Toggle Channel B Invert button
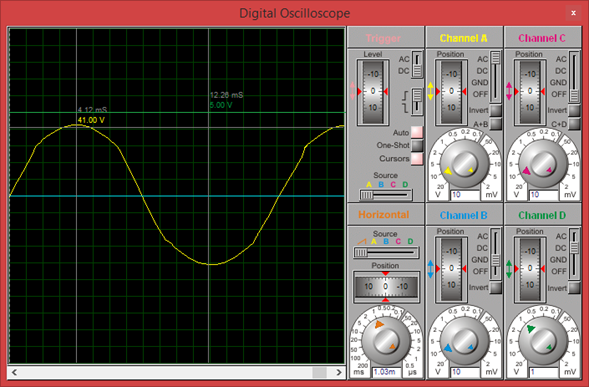The height and width of the screenshot is (387, 589). point(495,288)
